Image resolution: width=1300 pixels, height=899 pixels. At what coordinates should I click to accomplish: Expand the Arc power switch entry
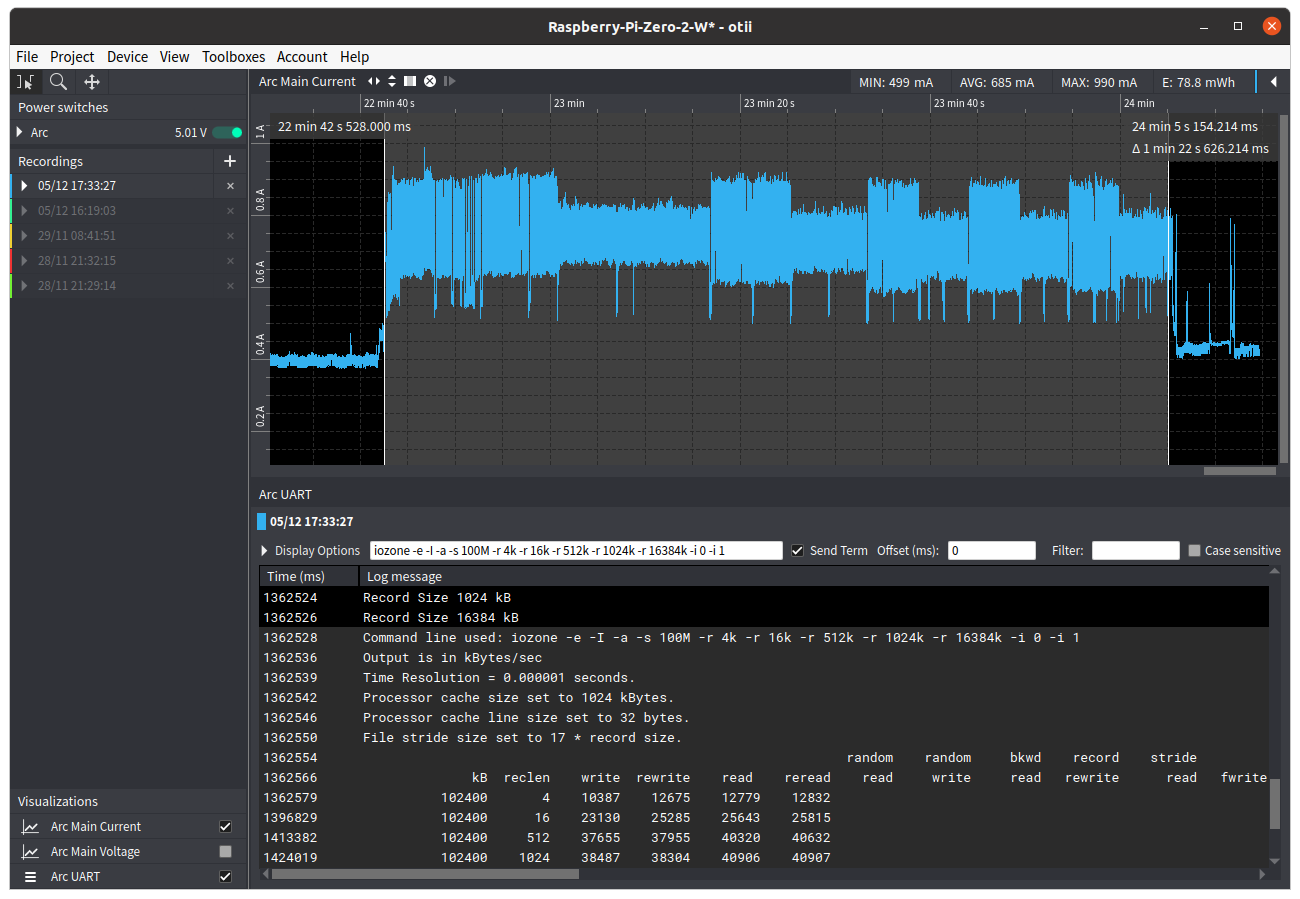(19, 132)
